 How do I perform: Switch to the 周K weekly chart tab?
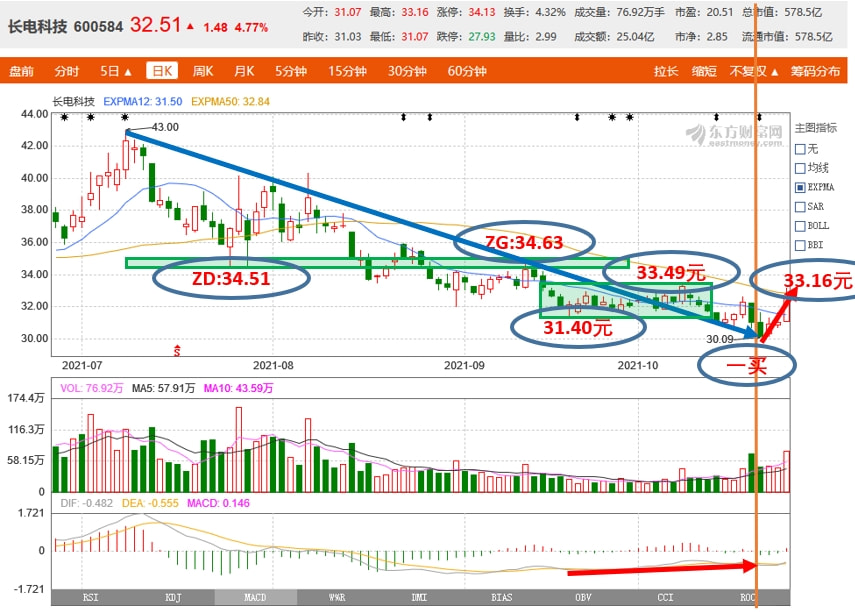203,71
